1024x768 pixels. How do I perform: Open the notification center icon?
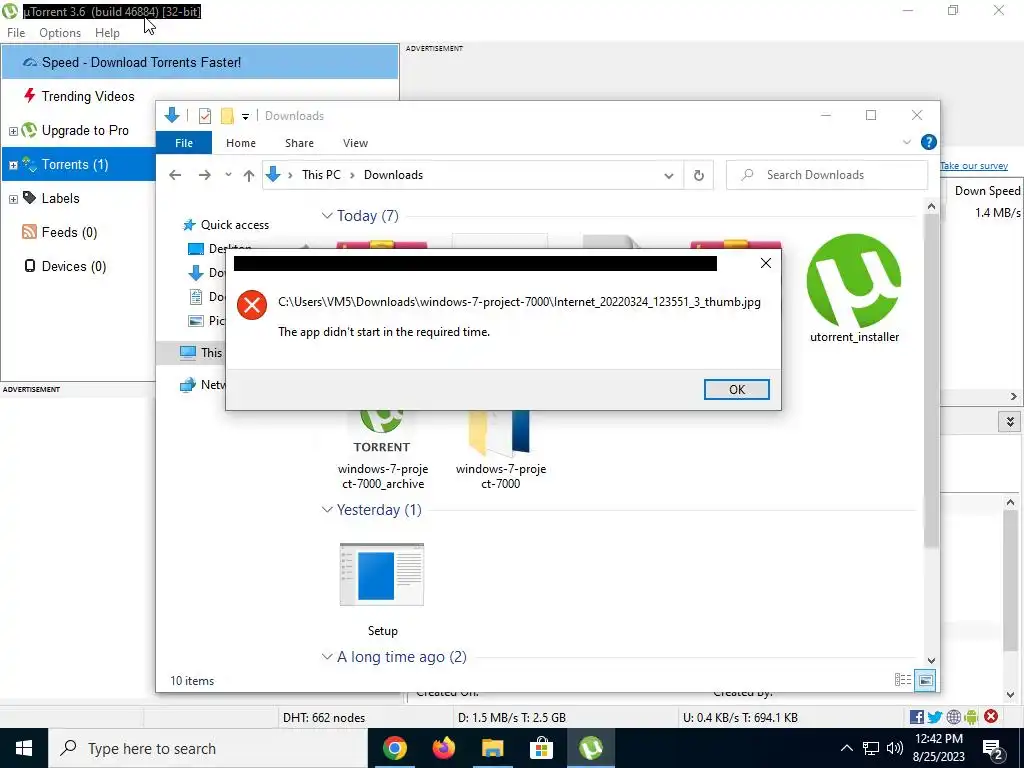click(x=993, y=749)
